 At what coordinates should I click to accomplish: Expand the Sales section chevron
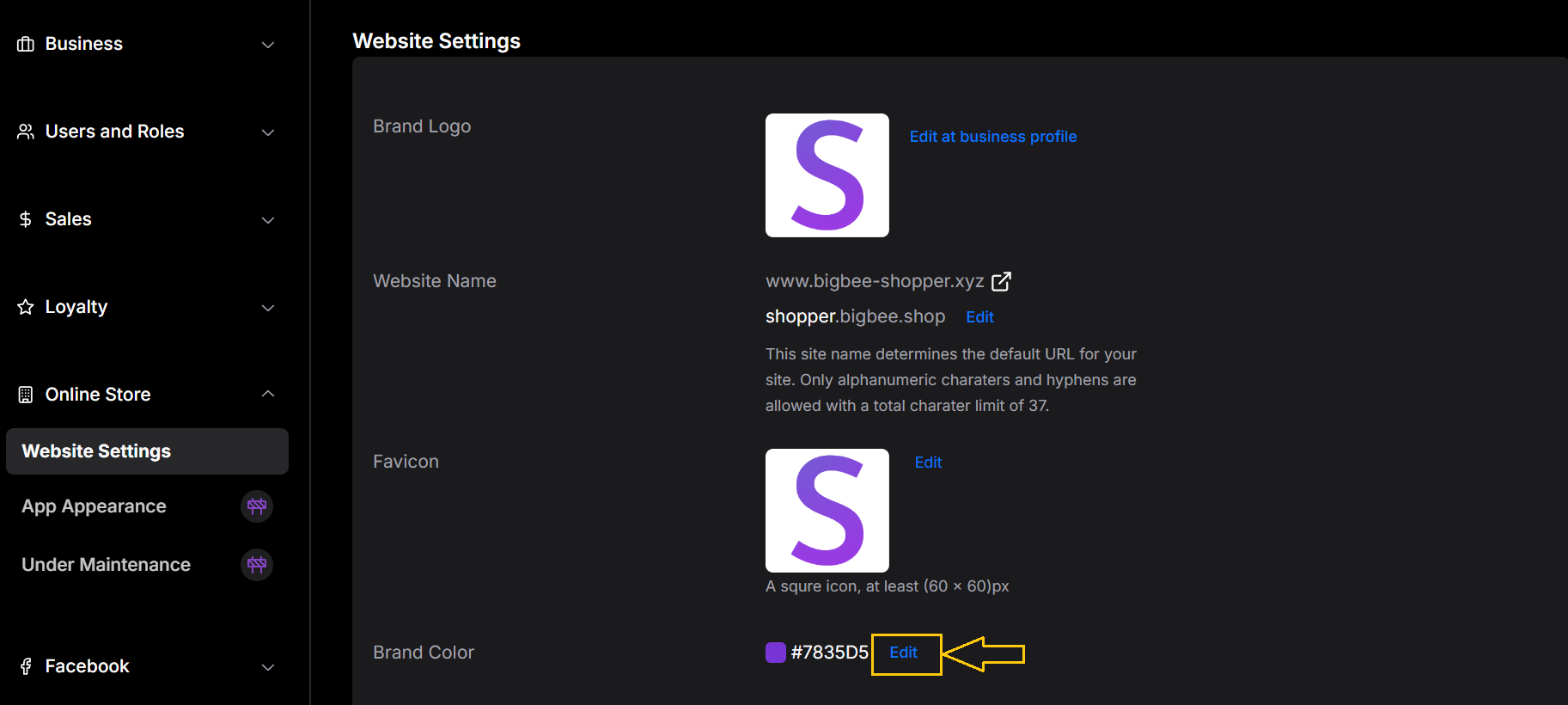pos(268,220)
